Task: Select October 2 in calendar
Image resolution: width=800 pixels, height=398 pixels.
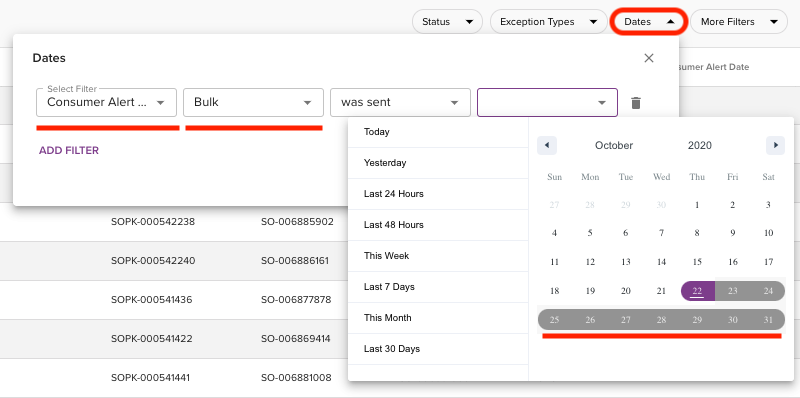Action: pyautogui.click(x=733, y=205)
